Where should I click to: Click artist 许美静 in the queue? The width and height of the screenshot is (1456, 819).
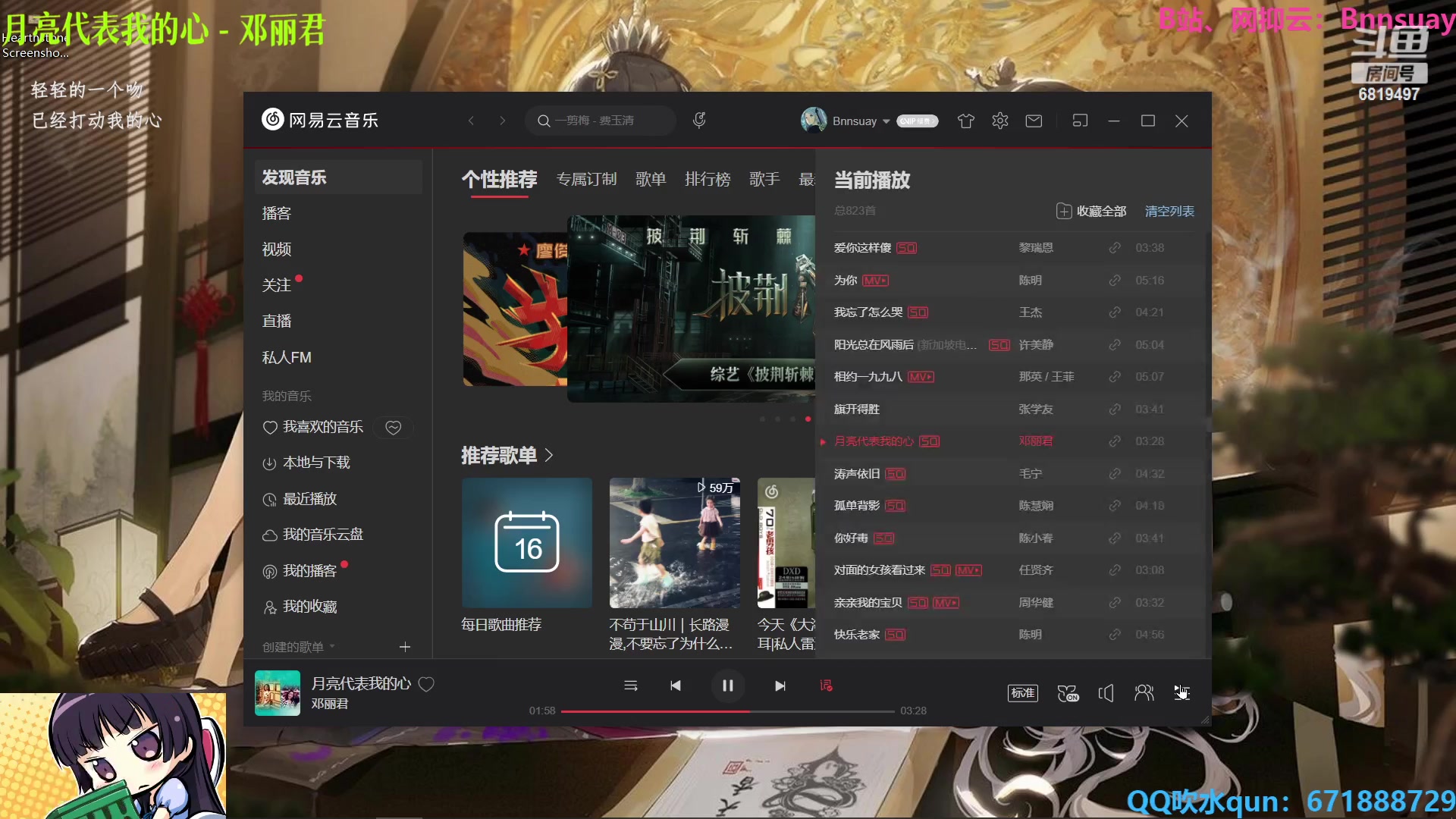(1036, 345)
